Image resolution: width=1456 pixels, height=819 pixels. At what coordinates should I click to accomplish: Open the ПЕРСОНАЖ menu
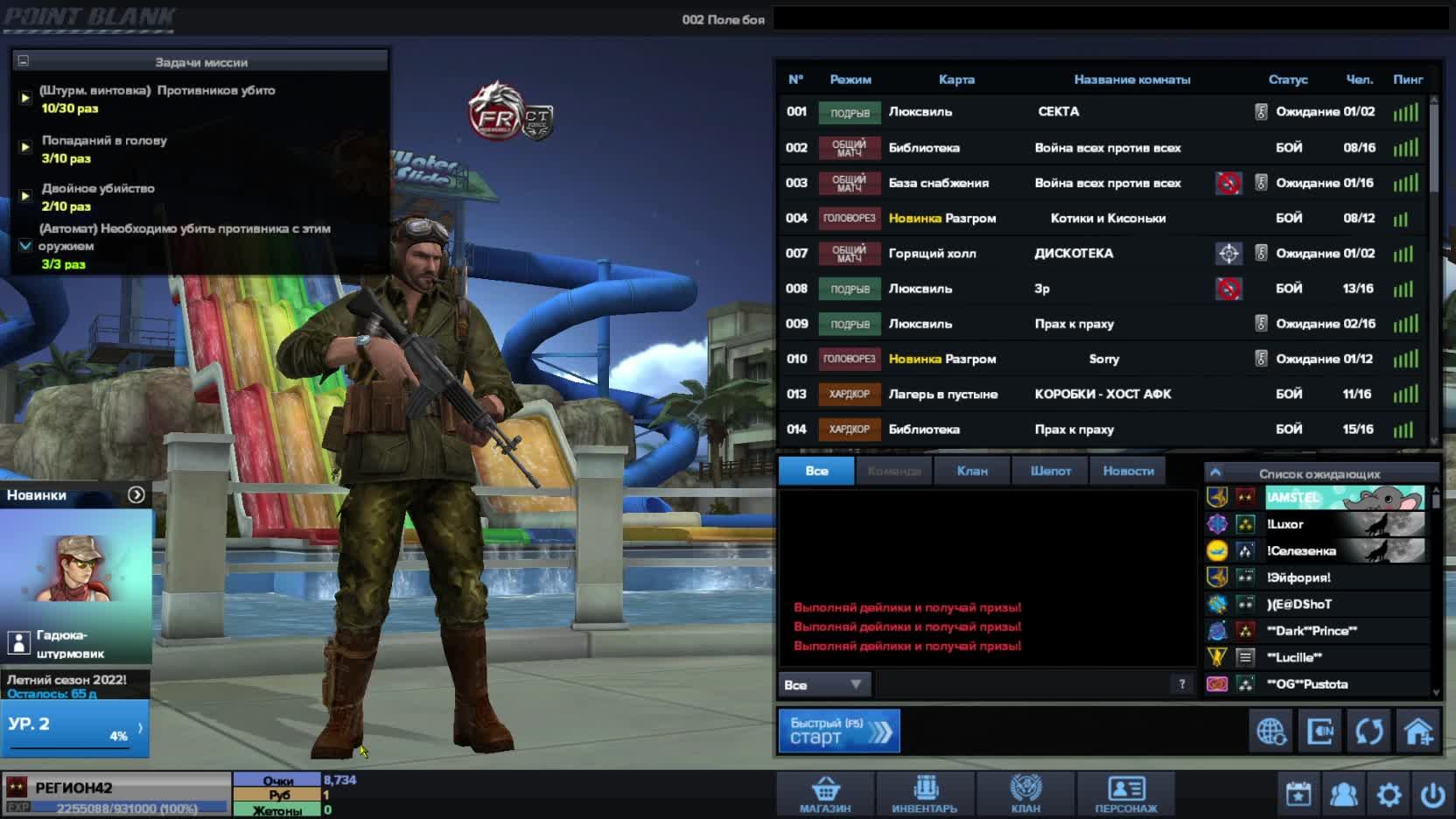pyautogui.click(x=1126, y=794)
